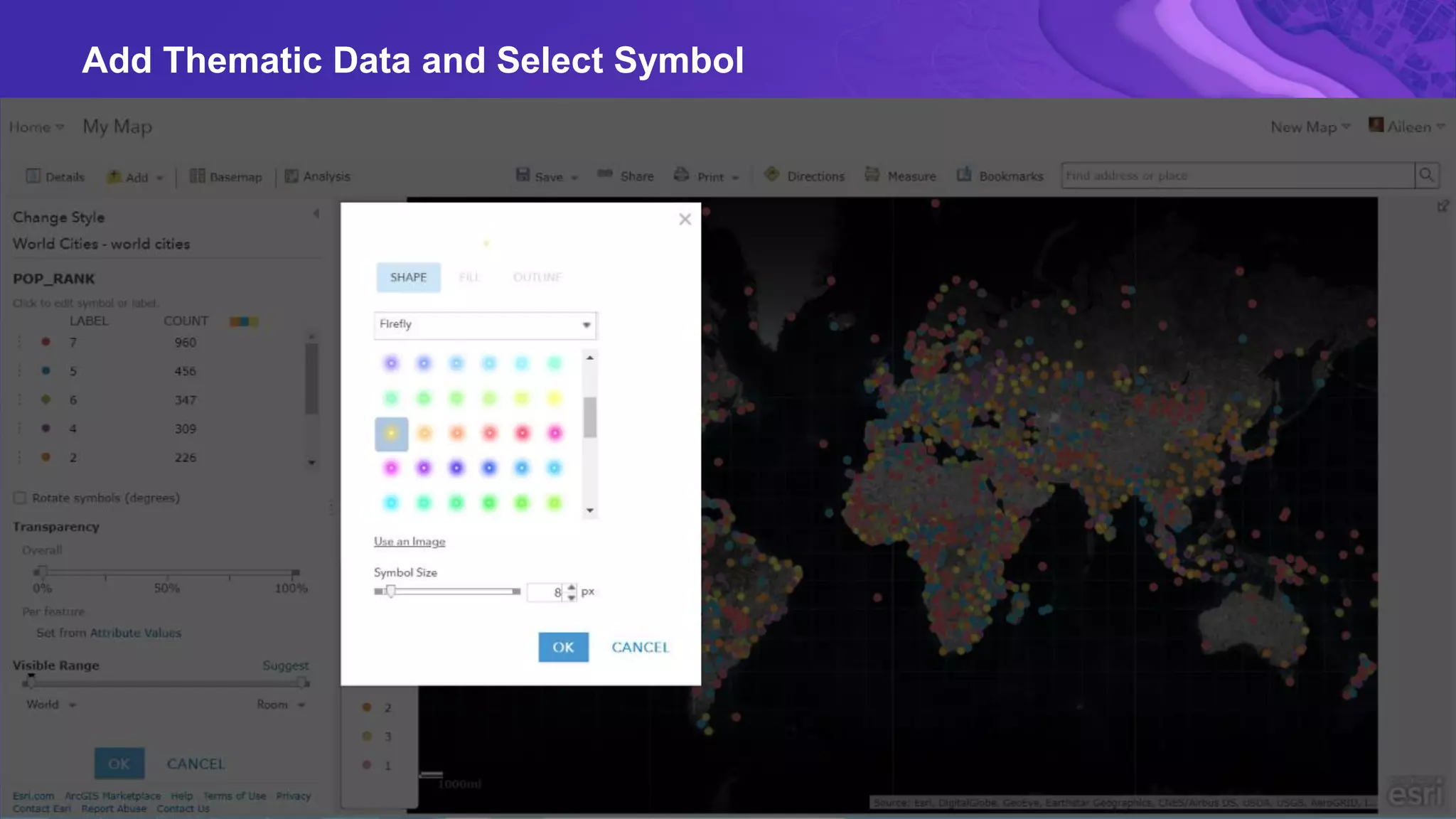Choose the magenta symbol ending the third row
Viewport: 1456px width, 819px height.
[555, 433]
